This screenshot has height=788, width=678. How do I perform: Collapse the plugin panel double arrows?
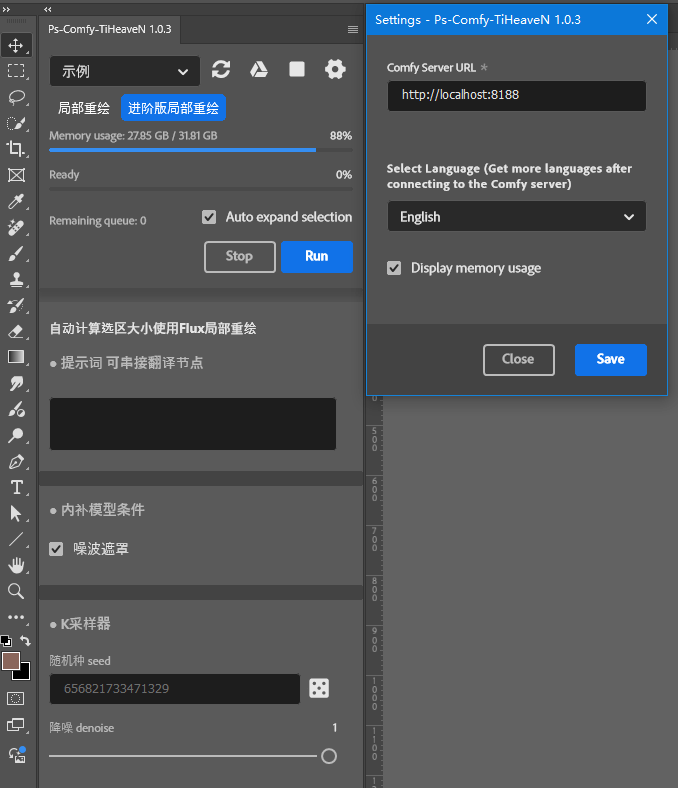tap(48, 9)
